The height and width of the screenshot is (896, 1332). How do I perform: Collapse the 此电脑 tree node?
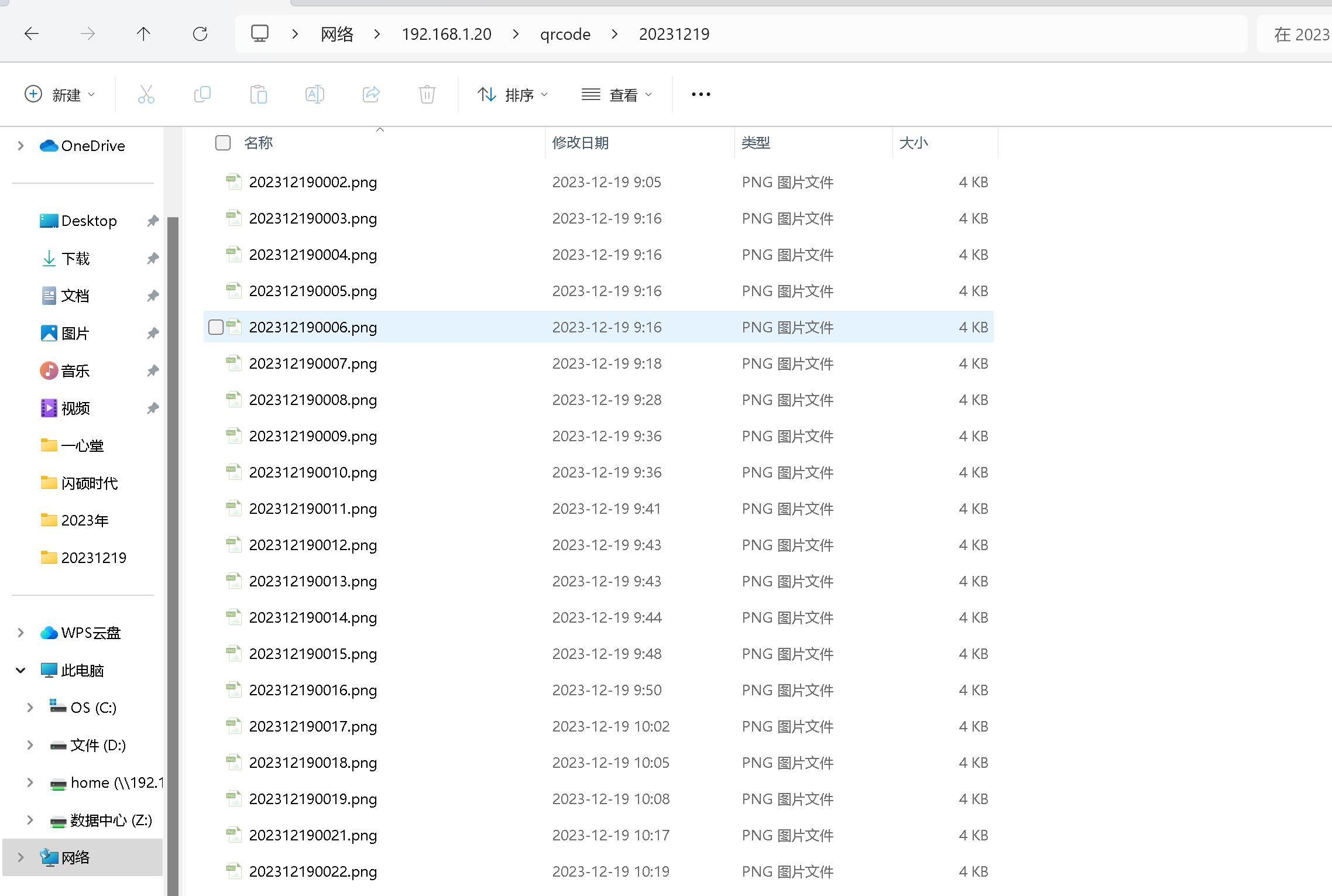[21, 670]
